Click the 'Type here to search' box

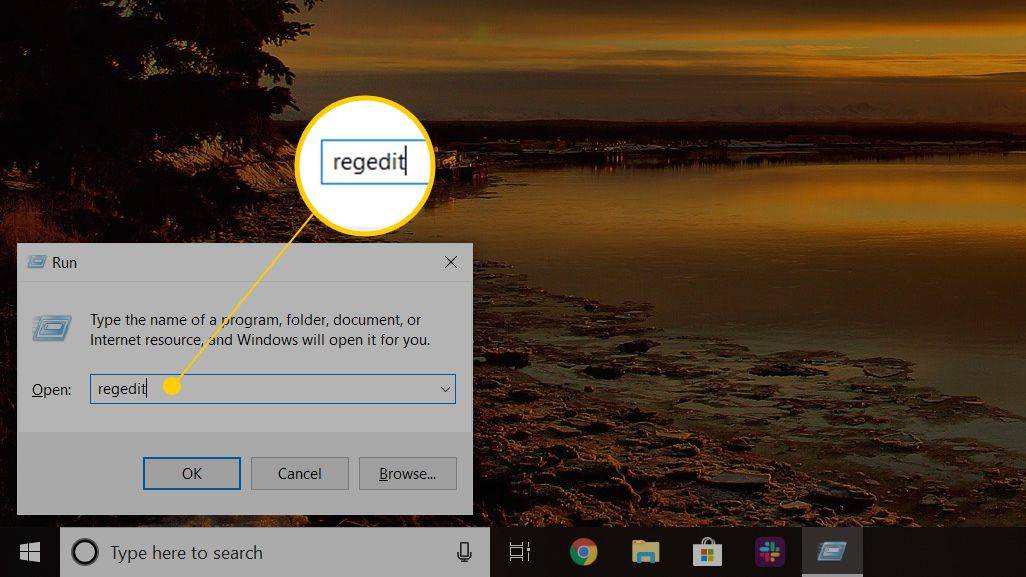(x=270, y=552)
